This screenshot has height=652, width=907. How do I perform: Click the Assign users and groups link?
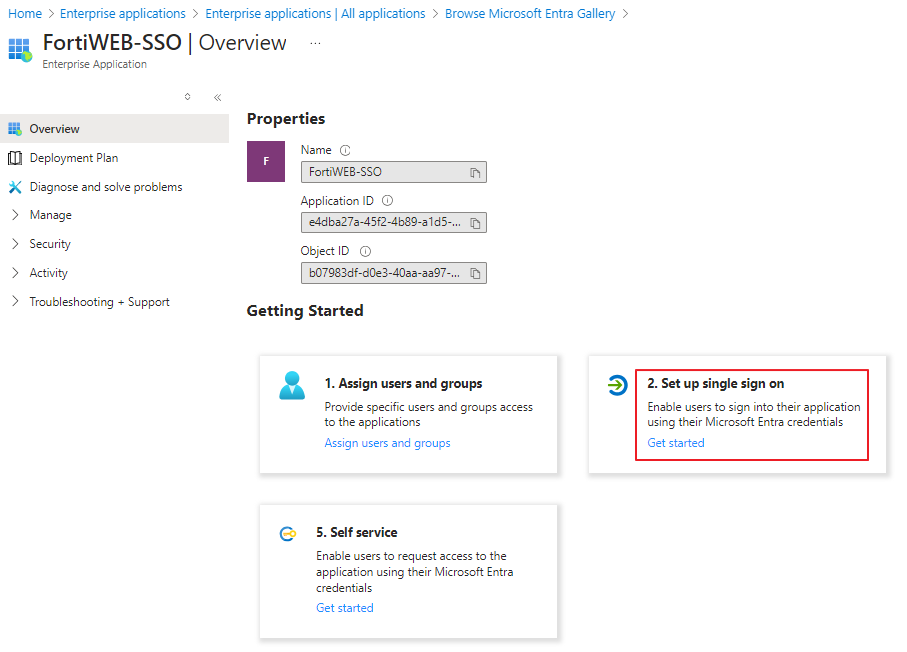point(386,442)
